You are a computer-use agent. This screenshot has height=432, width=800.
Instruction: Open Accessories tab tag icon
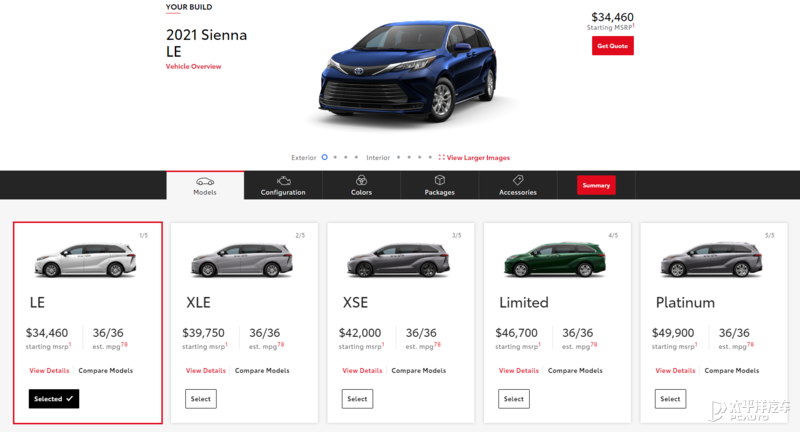tap(518, 180)
